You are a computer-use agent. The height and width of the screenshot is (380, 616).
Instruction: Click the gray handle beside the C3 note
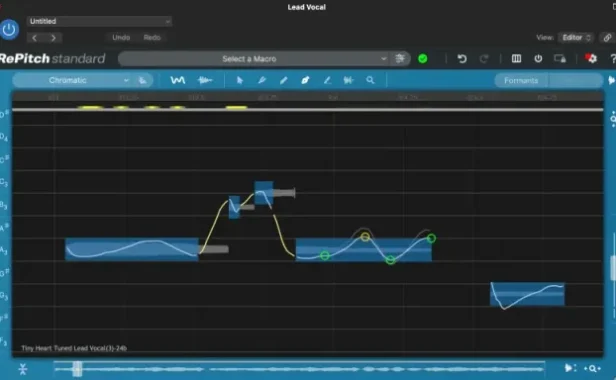point(284,193)
